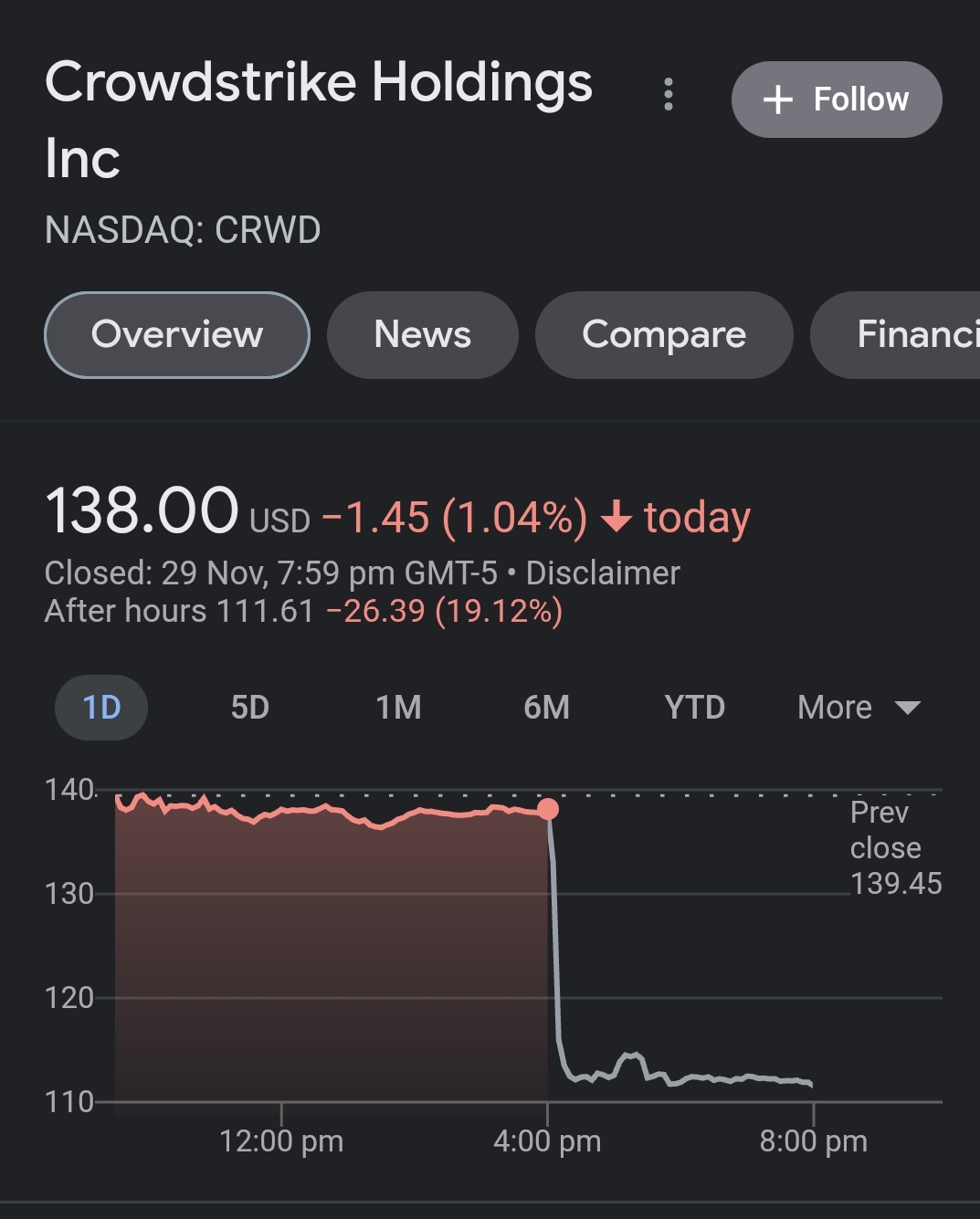Click the down arrow beside today
The height and width of the screenshot is (1219, 980).
click(x=616, y=517)
